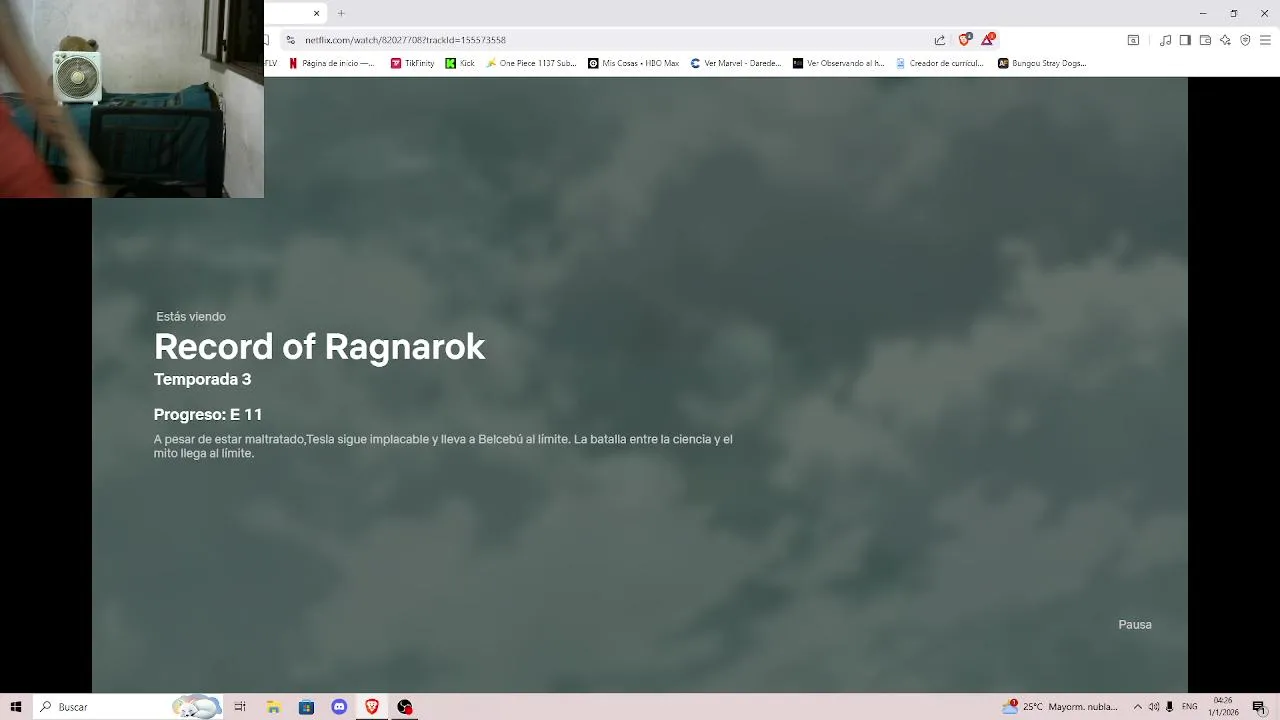Restore down the browser window

pos(1234,13)
